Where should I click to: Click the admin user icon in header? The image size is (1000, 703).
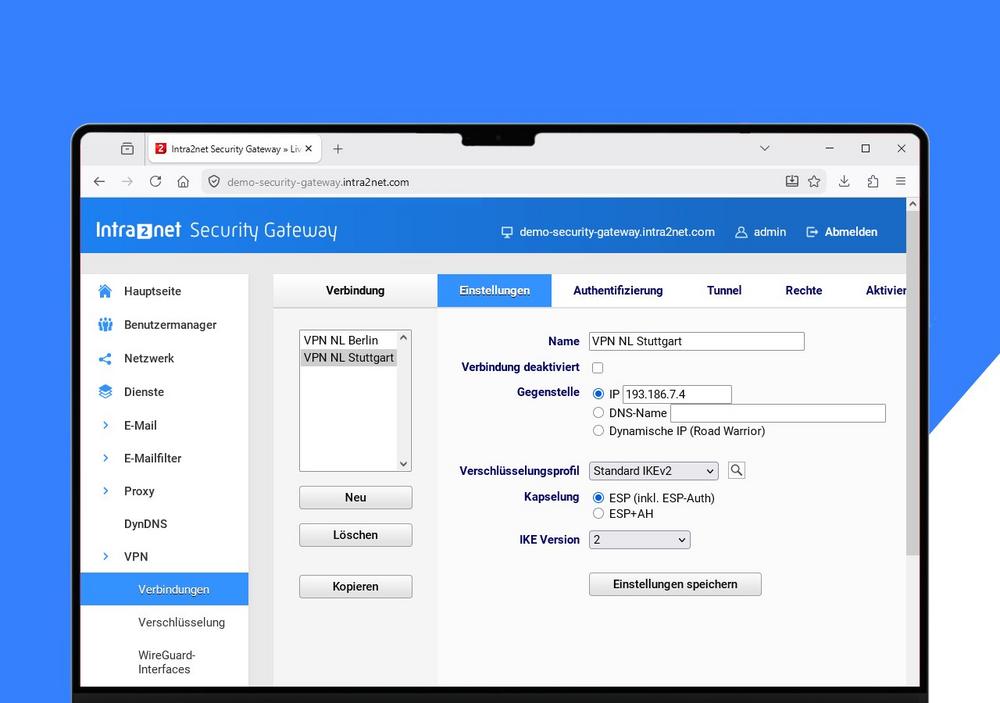tap(741, 232)
